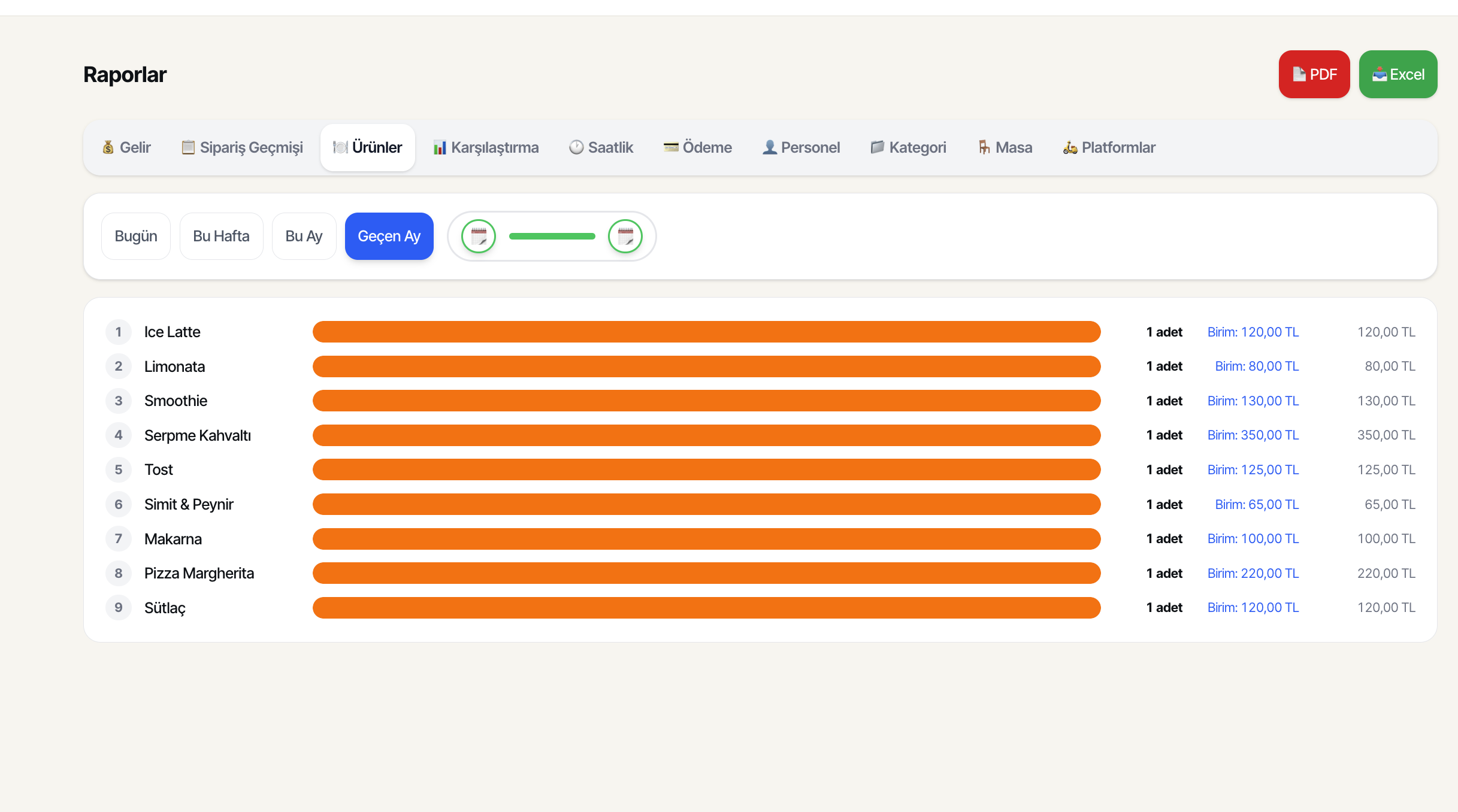Select the Ürünler tab
The height and width of the screenshot is (812, 1458).
(x=368, y=147)
